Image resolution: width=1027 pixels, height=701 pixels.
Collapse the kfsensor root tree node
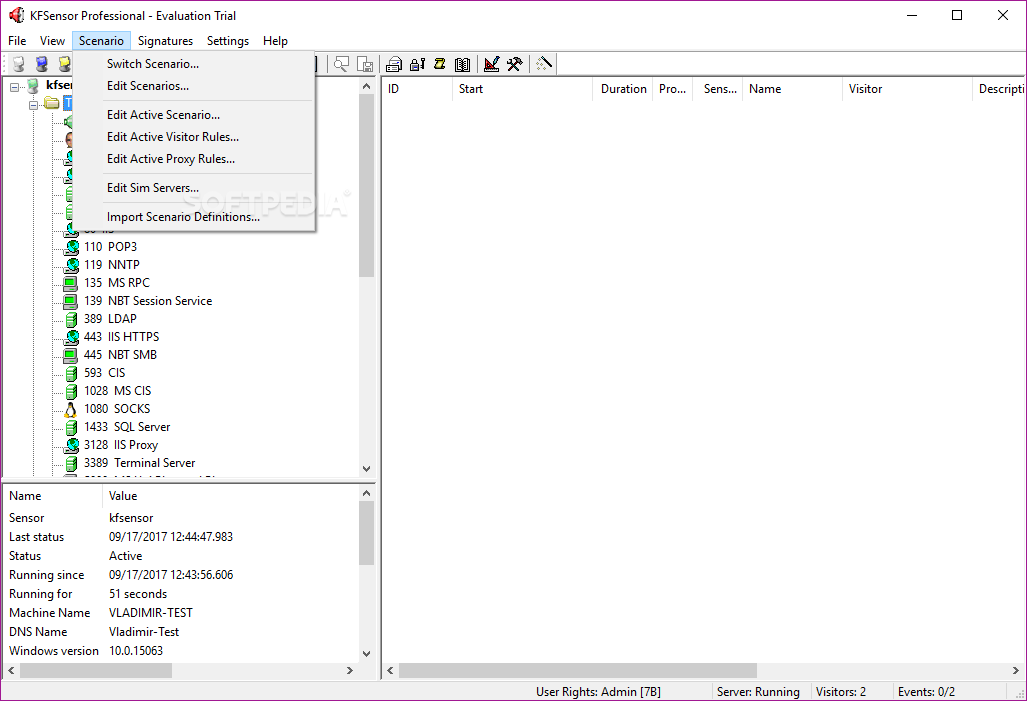pyautogui.click(x=14, y=86)
